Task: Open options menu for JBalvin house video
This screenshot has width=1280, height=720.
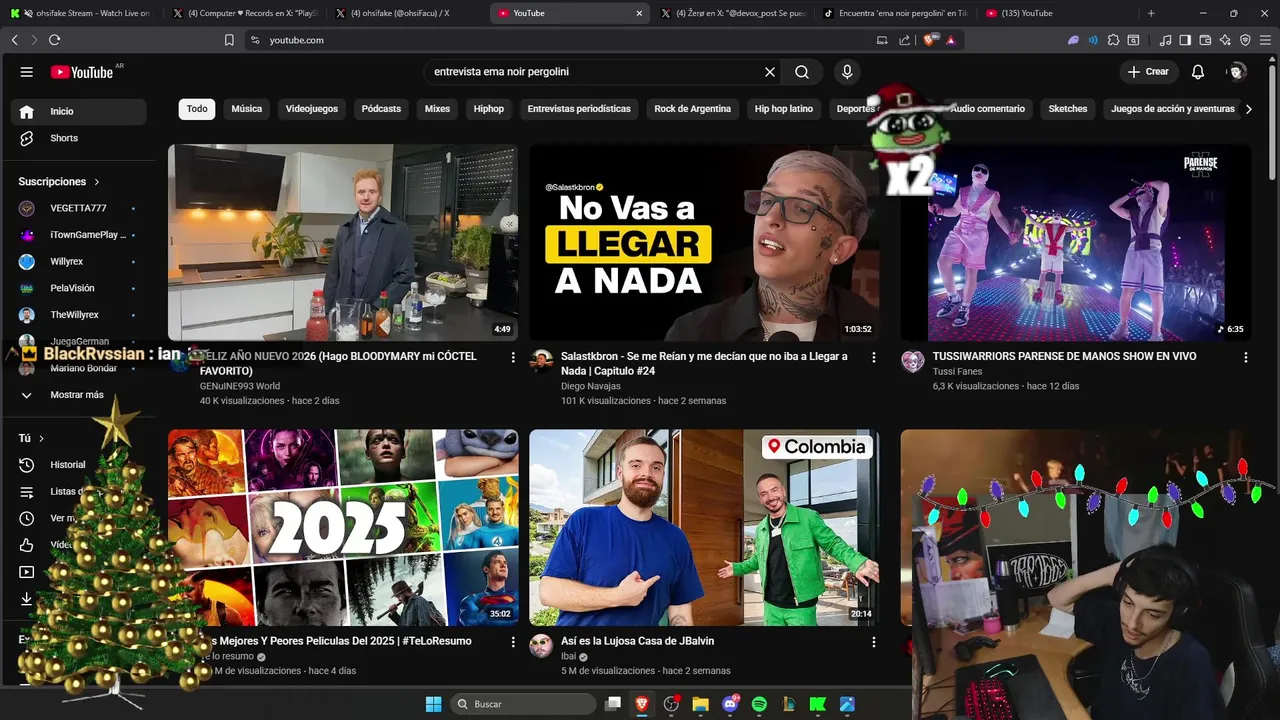Action: click(x=874, y=642)
